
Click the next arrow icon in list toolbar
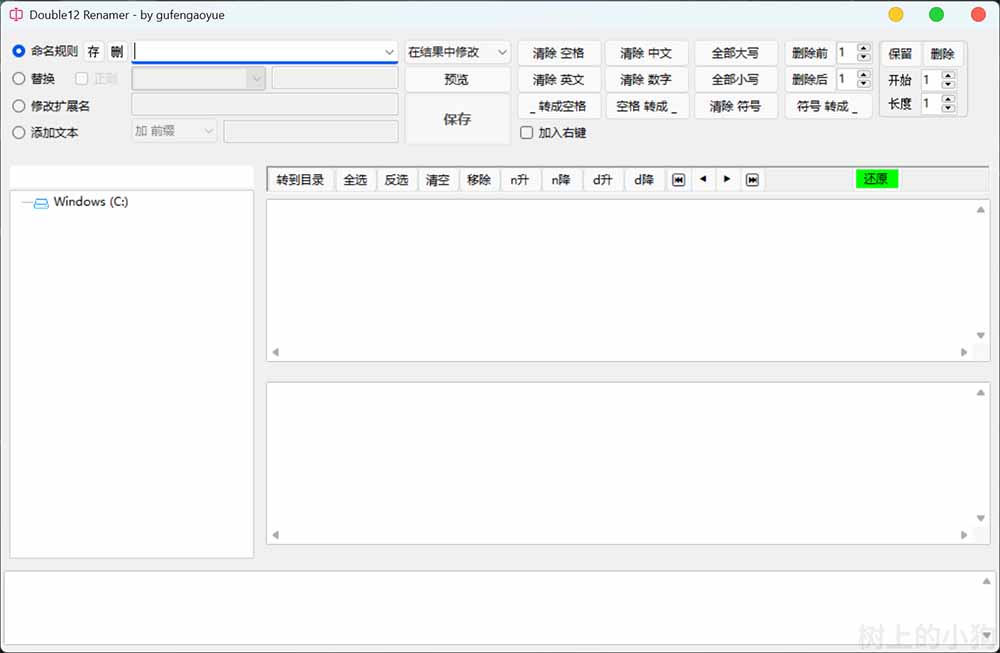tap(727, 180)
